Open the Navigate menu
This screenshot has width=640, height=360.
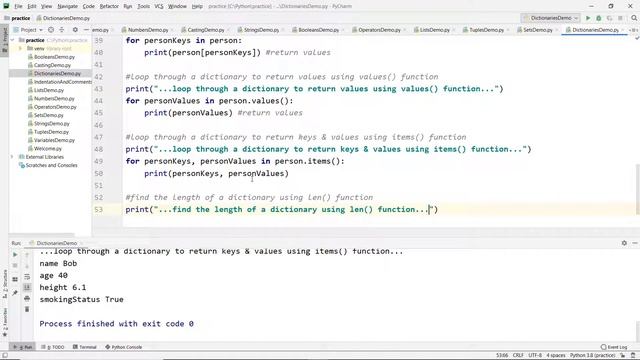67,6
